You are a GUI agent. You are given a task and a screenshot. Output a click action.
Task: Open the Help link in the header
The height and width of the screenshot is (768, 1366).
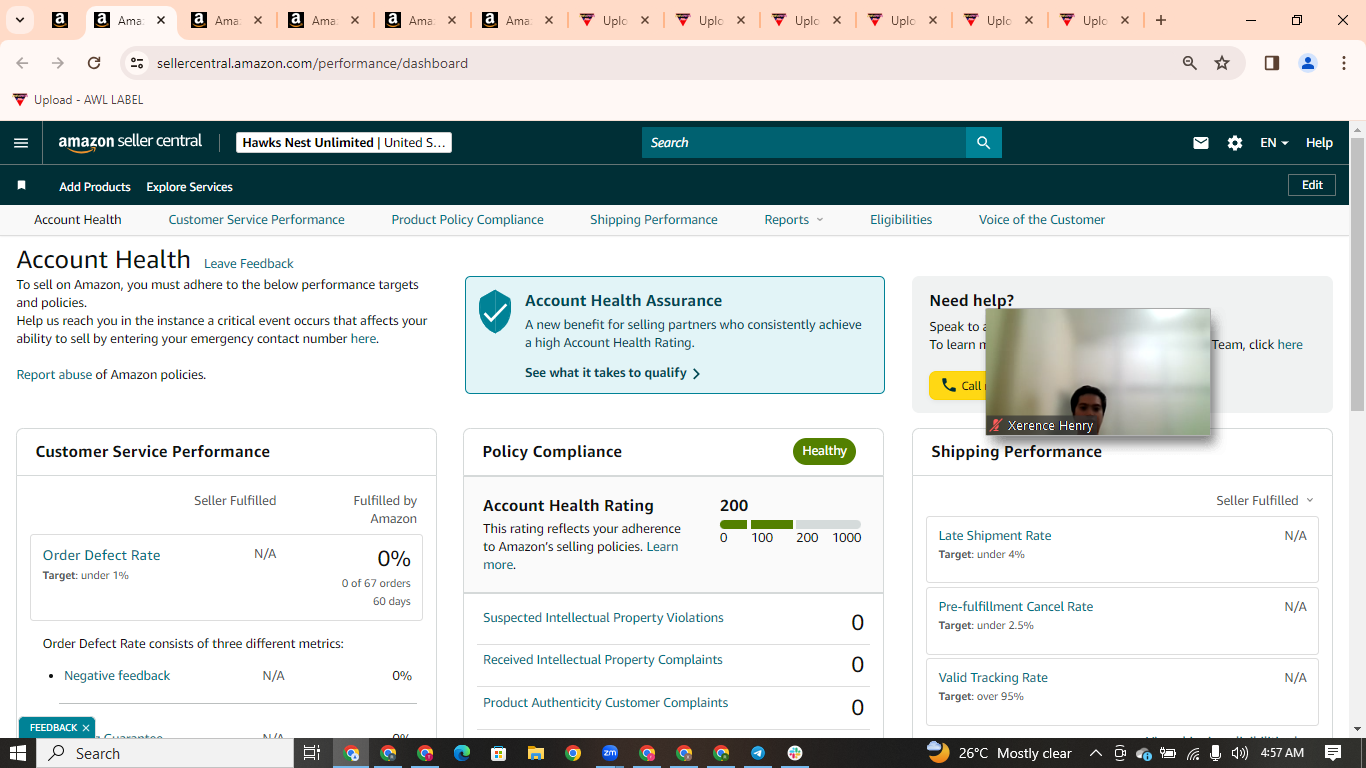click(1319, 143)
